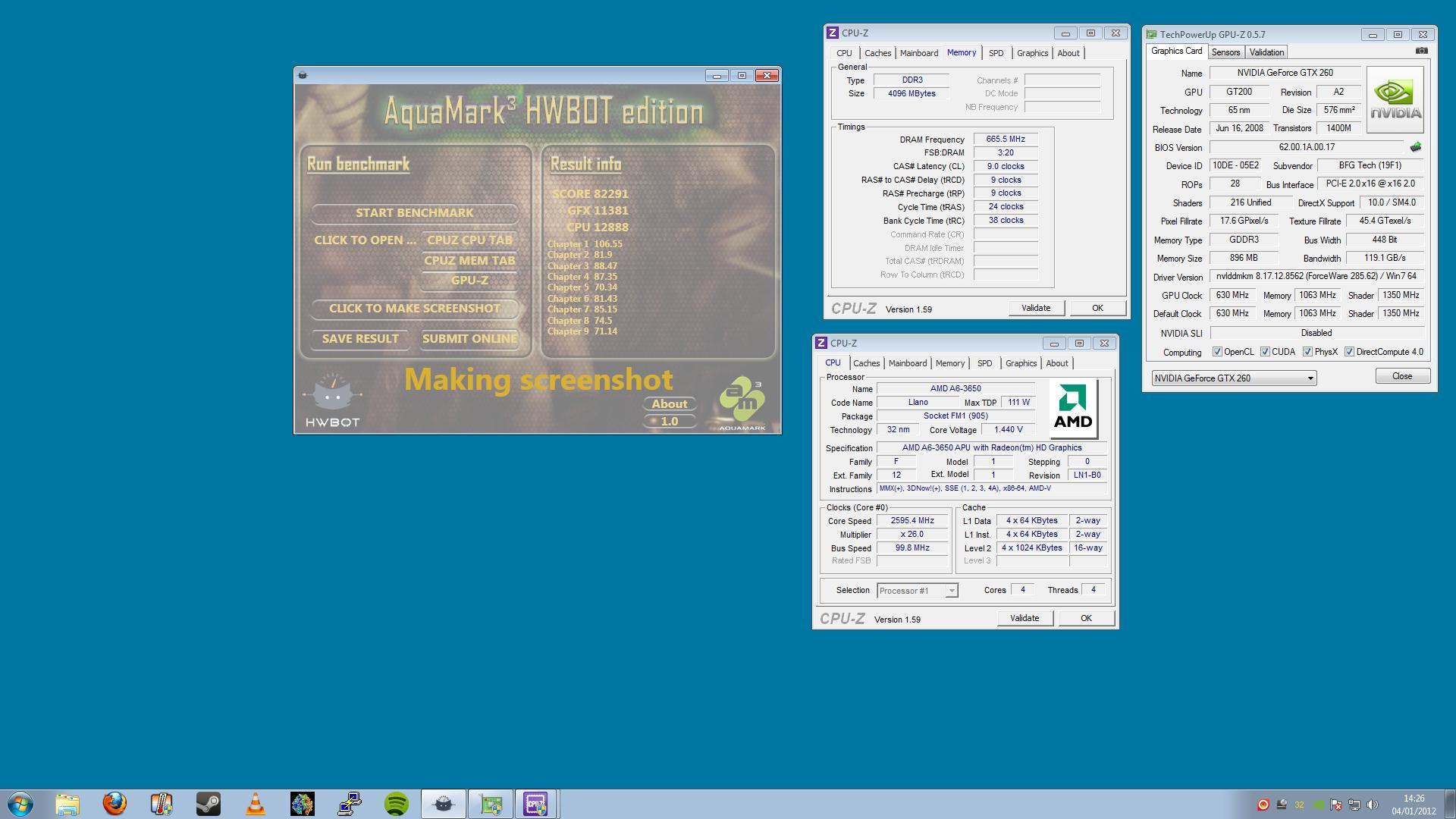
Task: Open the Processor #1 selection dropdown
Action: (x=918, y=591)
